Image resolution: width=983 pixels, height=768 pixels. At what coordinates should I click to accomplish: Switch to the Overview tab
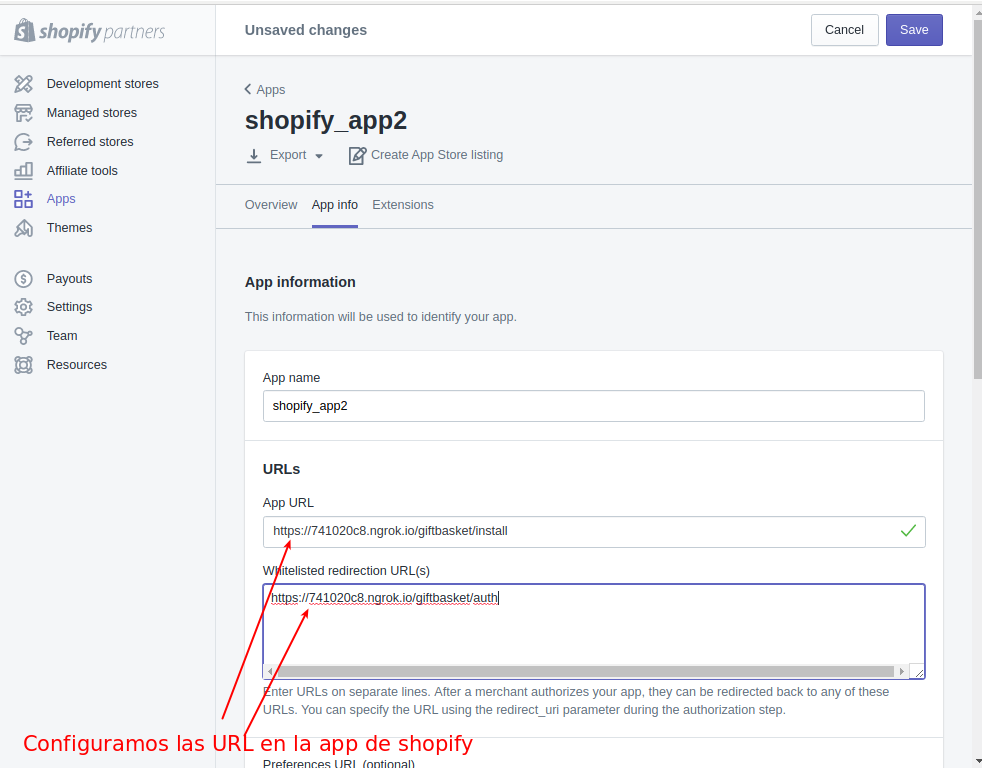tap(271, 205)
